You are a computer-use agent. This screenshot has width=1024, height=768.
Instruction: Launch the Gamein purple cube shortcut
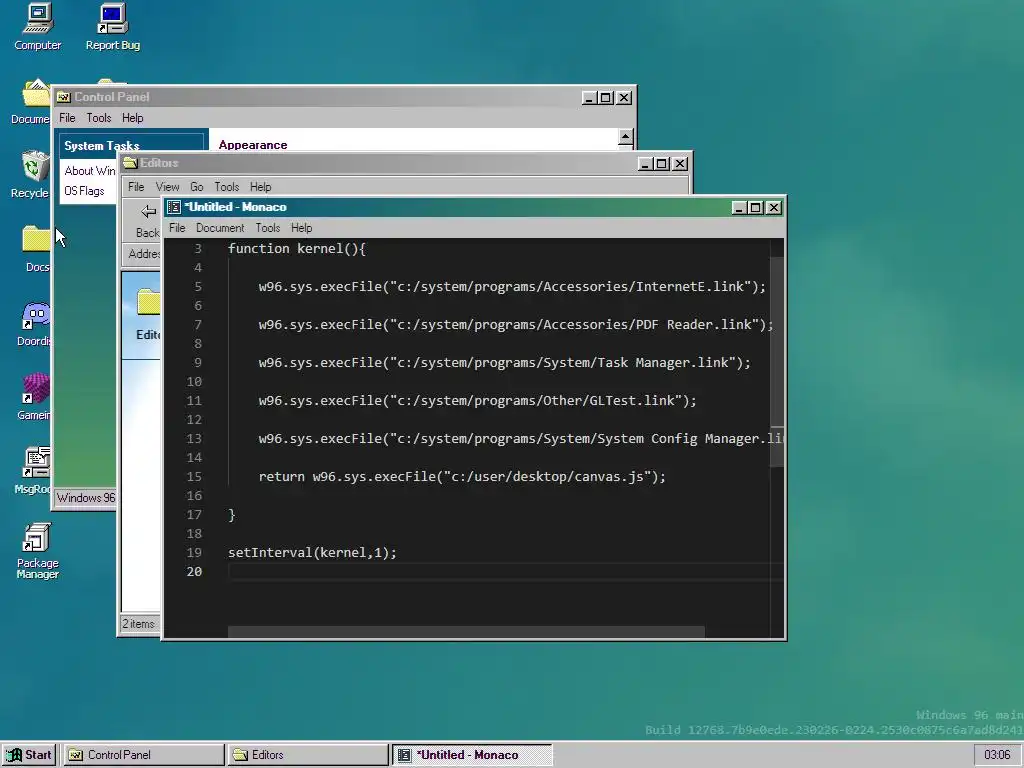(x=35, y=396)
